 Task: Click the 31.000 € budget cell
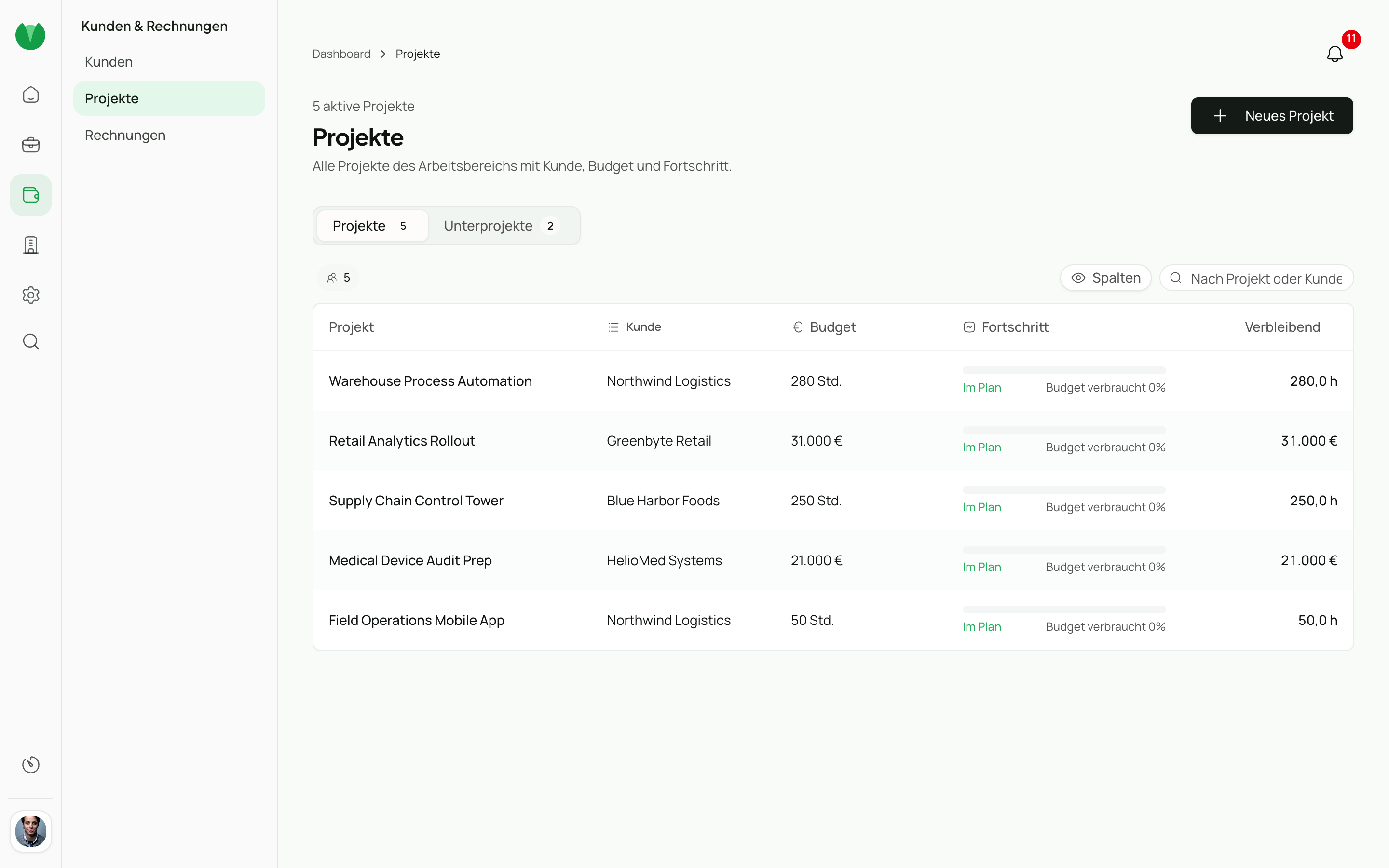(816, 441)
